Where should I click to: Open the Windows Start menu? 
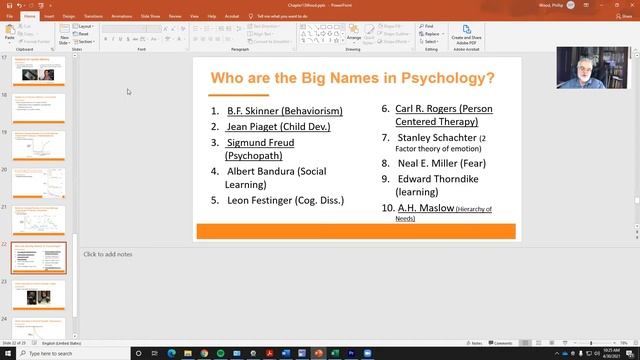click(x=8, y=353)
